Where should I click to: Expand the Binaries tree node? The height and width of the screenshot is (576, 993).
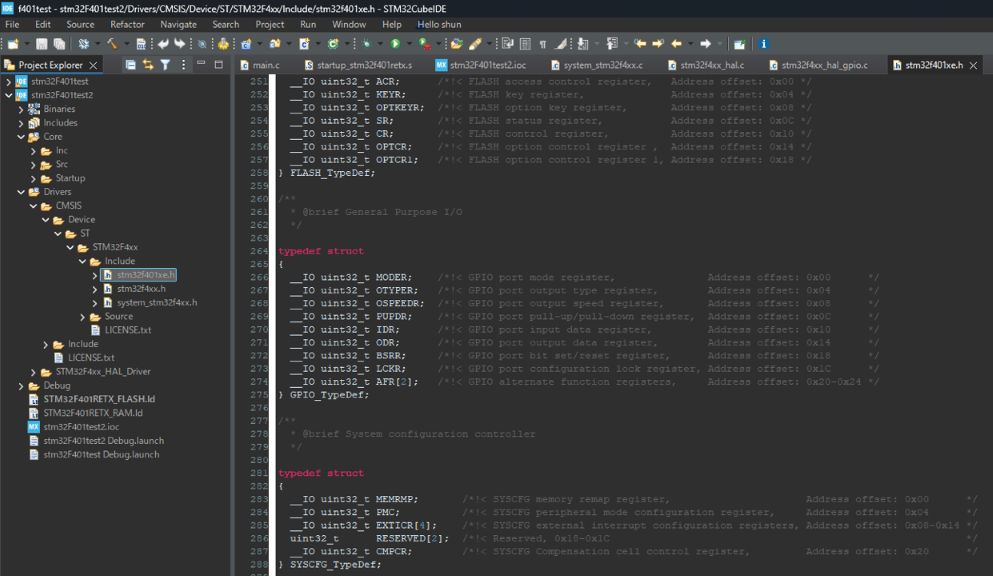pos(21,108)
